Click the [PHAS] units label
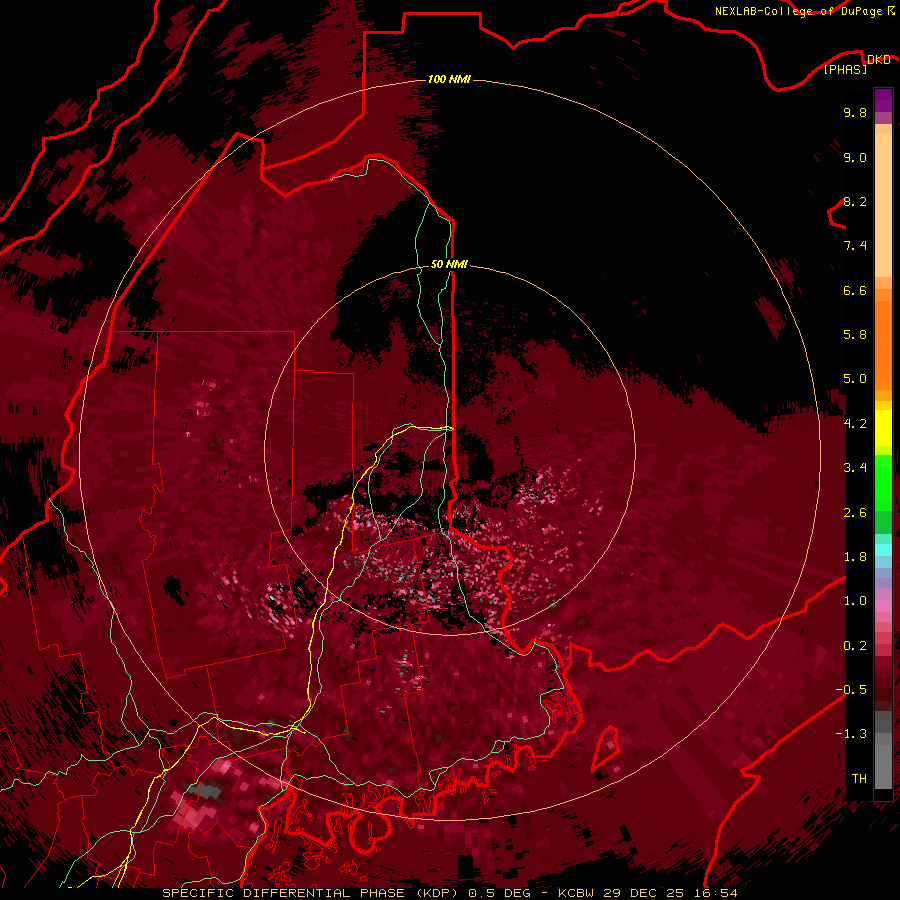 pyautogui.click(x=845, y=70)
